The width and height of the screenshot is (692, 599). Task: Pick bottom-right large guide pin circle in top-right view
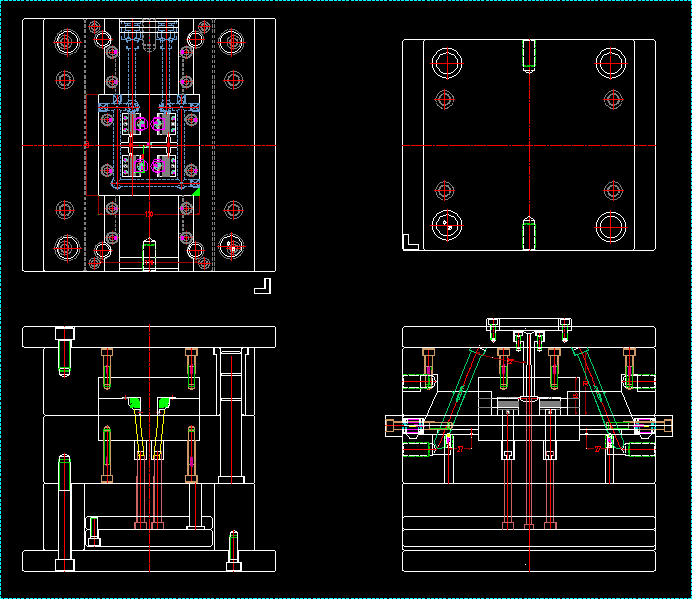point(611,227)
